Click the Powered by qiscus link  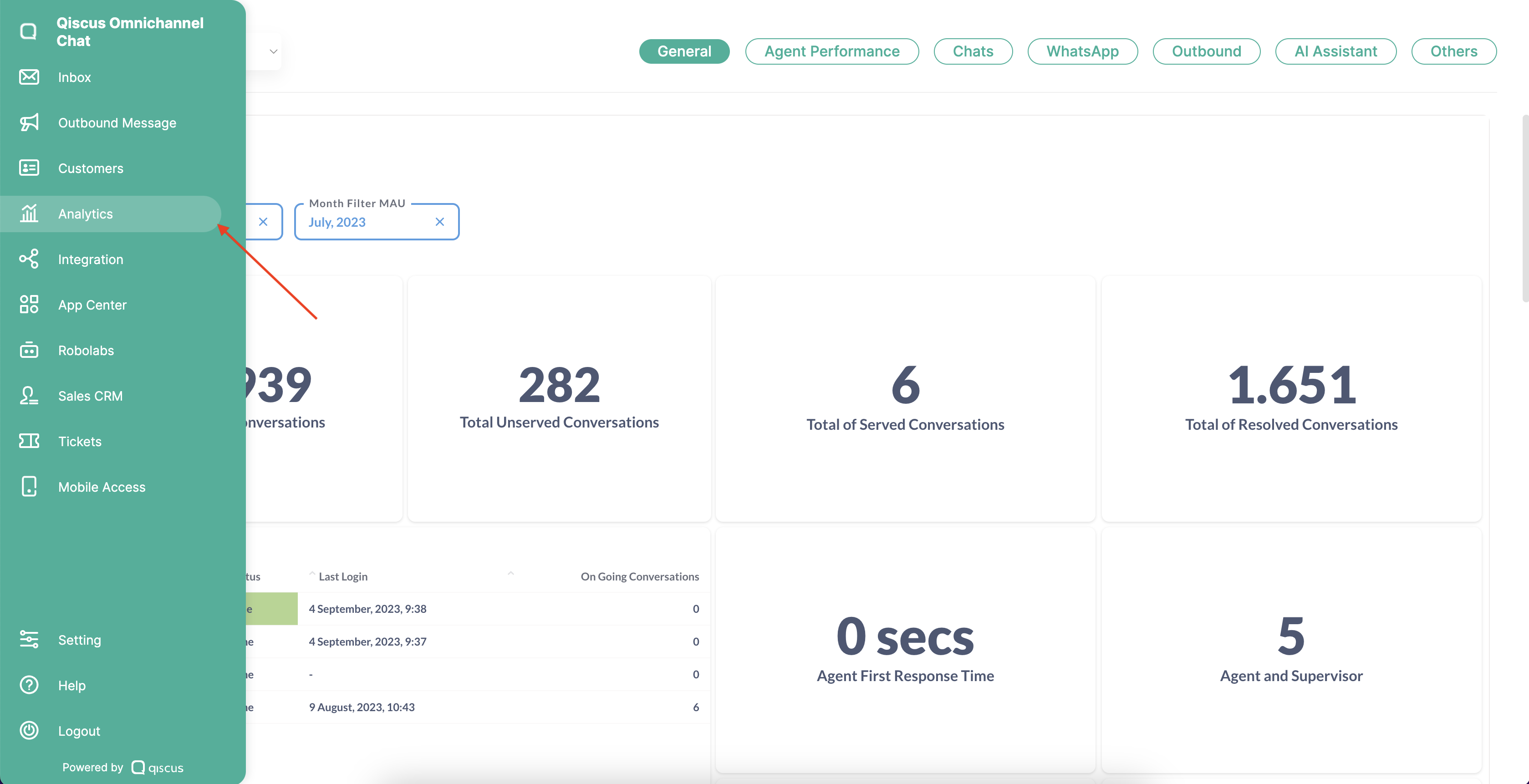pyautogui.click(x=122, y=768)
